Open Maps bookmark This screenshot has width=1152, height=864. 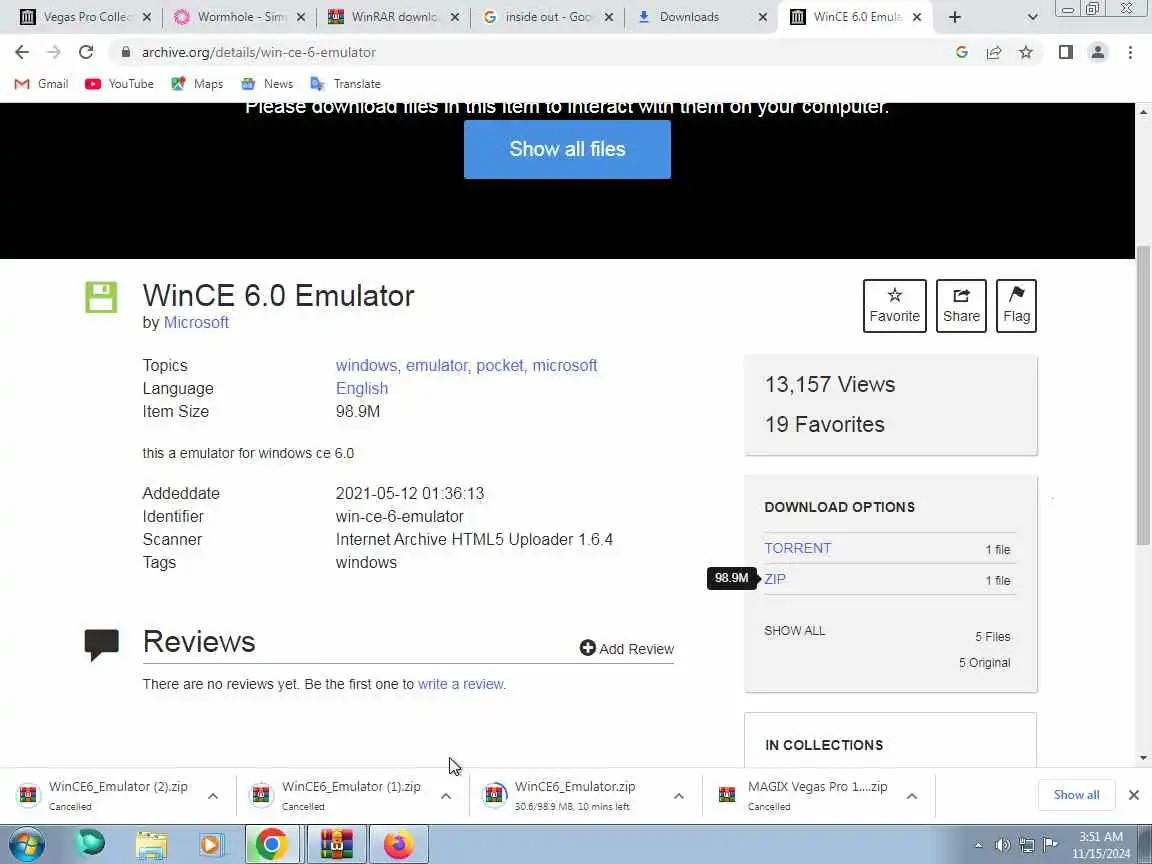(x=197, y=84)
